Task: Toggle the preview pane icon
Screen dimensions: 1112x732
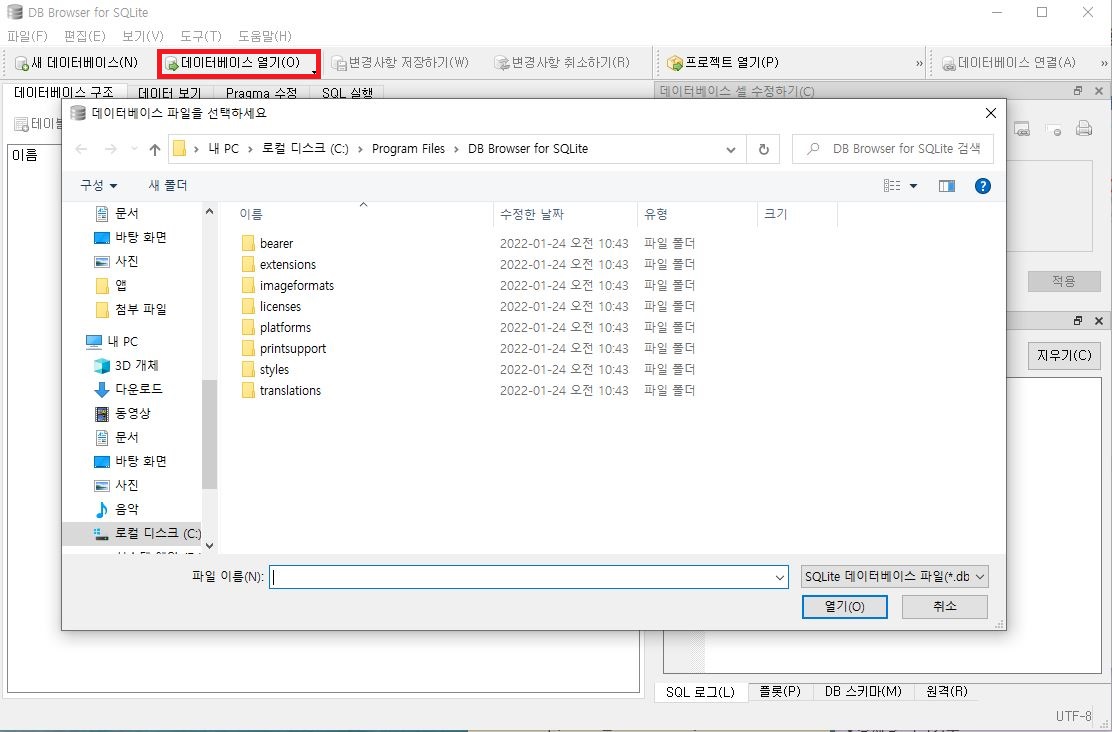Action: 946,186
